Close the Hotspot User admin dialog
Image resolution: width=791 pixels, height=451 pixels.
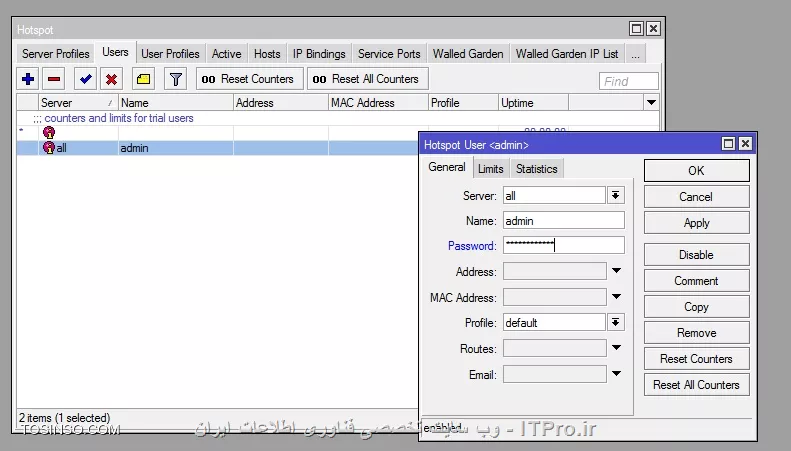pyautogui.click(x=745, y=144)
